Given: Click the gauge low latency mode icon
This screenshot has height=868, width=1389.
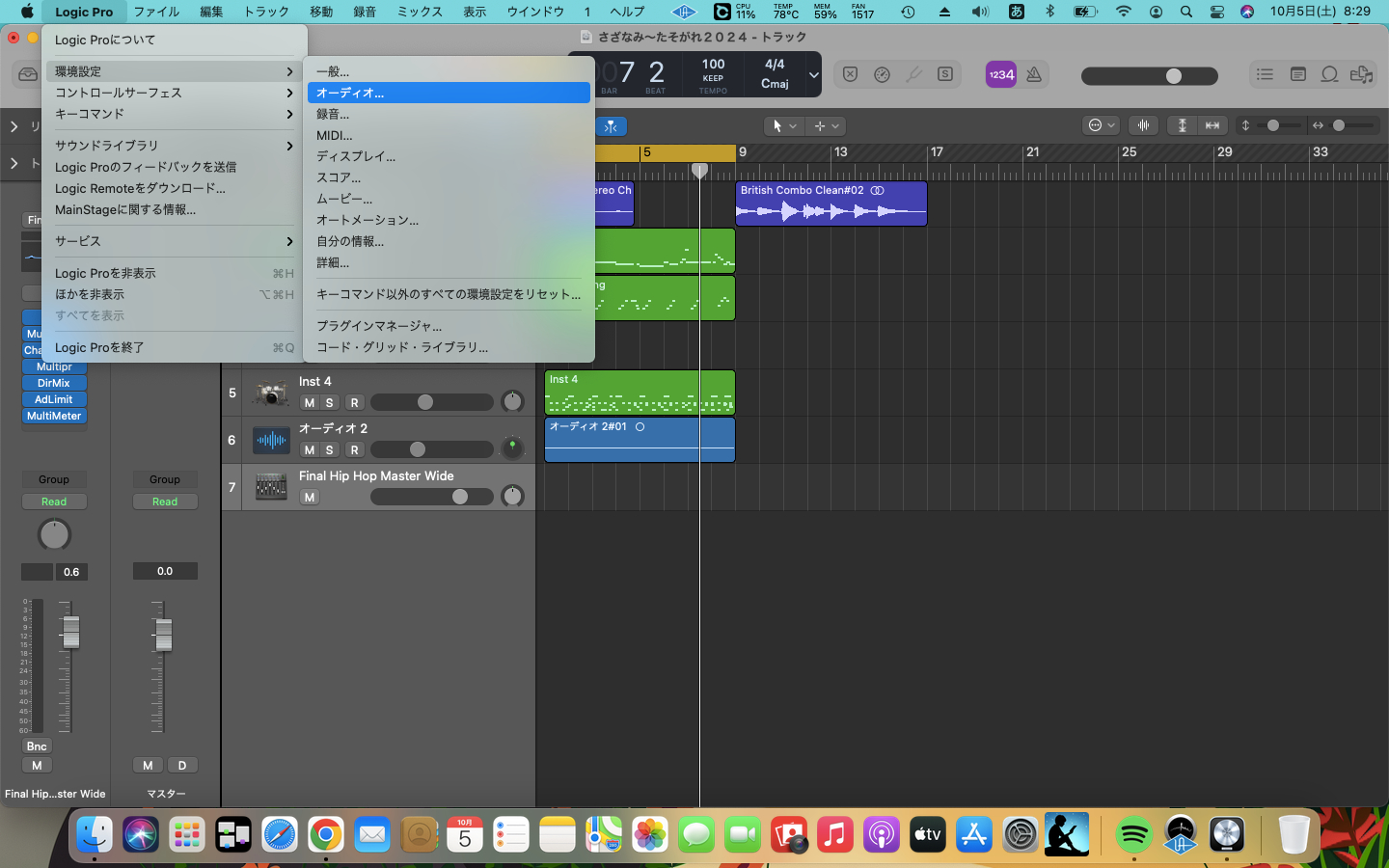Looking at the screenshot, I should pos(882,74).
